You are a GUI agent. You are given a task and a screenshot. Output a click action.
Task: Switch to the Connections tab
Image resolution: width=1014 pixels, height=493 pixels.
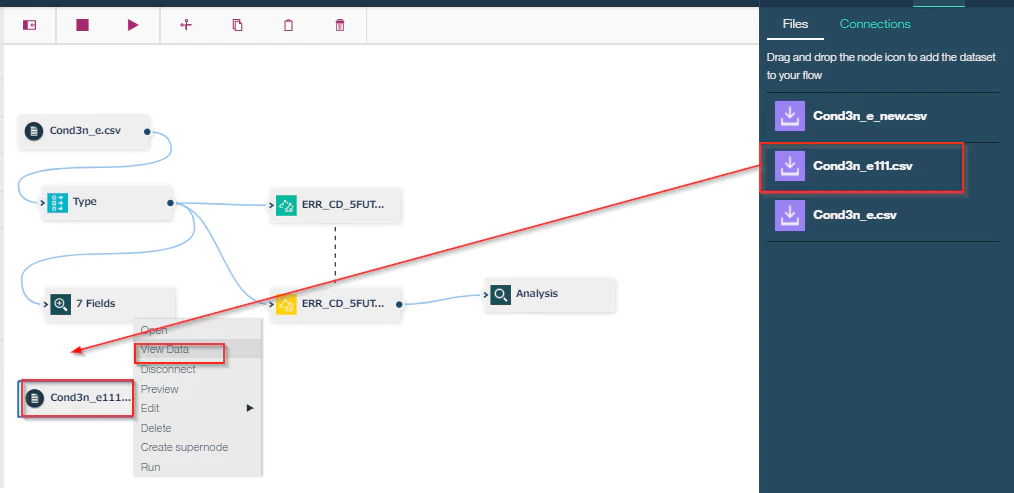tap(875, 24)
